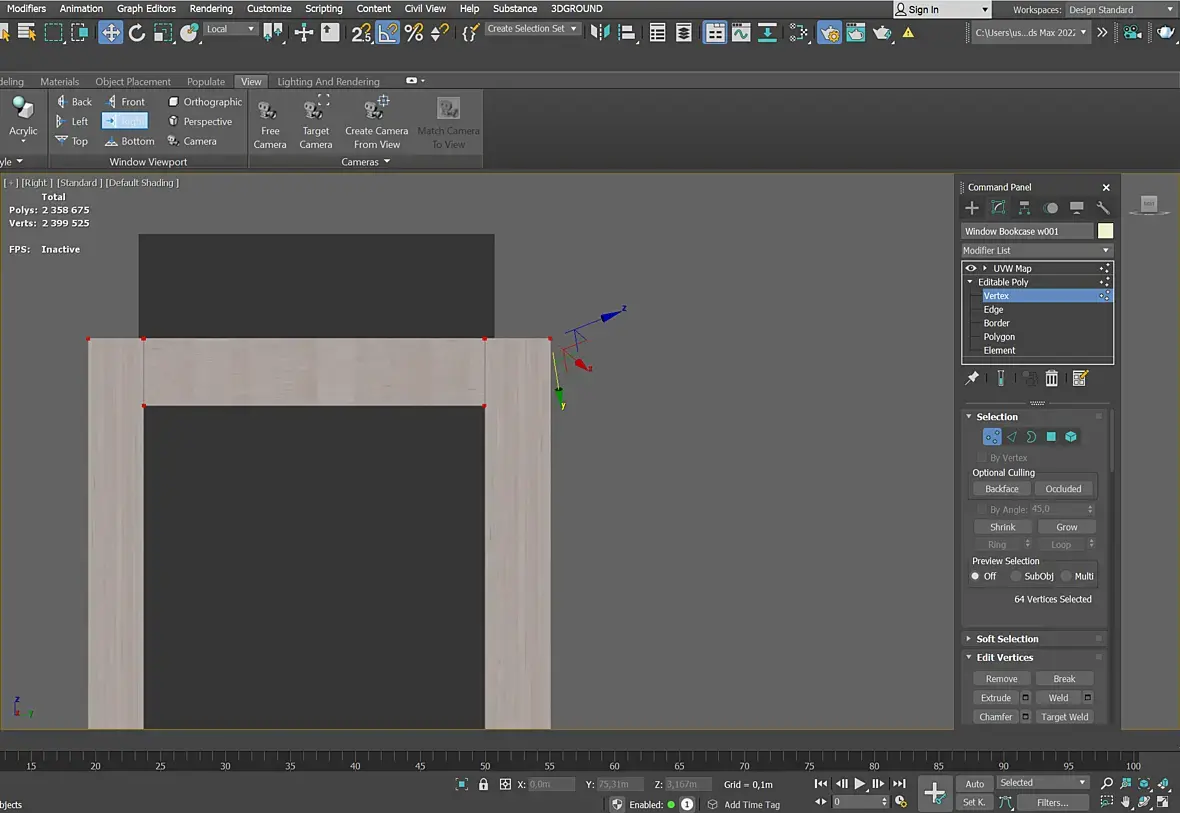
Task: Open the Utilities wrench tab
Action: (x=1103, y=208)
